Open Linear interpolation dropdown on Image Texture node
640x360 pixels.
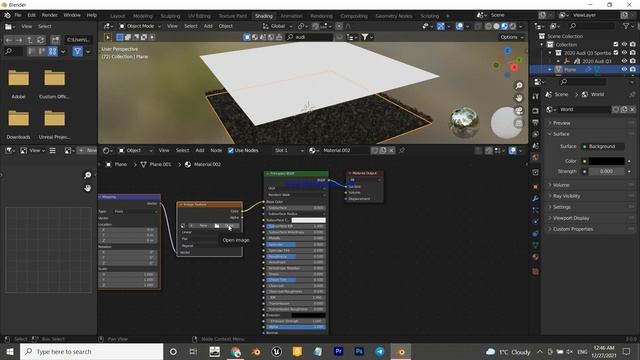[x=209, y=232]
